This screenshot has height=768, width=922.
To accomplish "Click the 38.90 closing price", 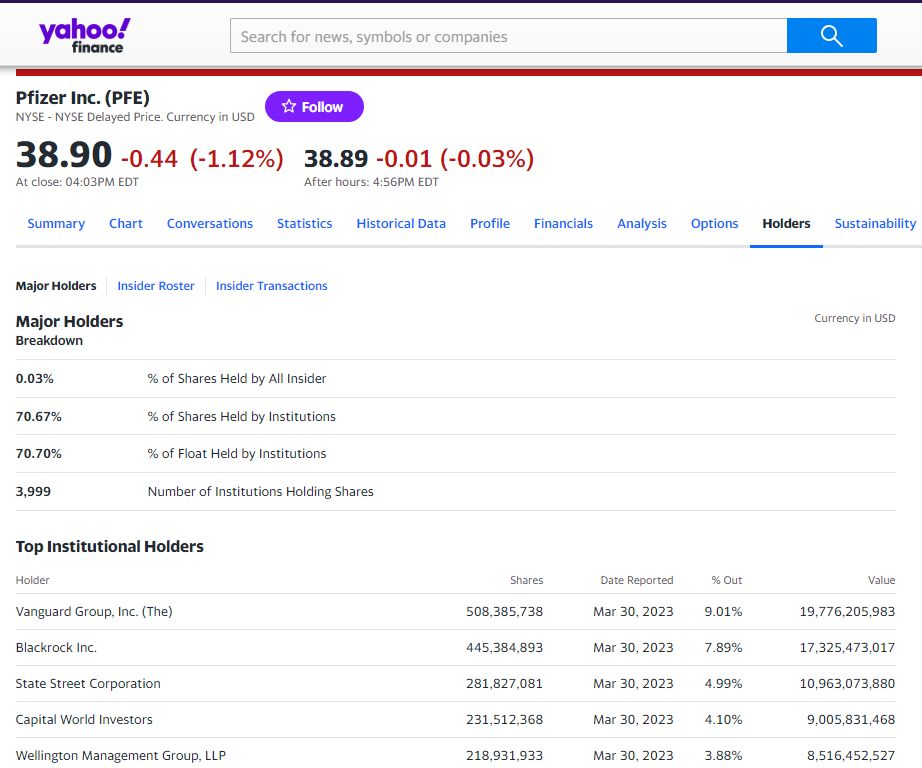I will point(64,155).
